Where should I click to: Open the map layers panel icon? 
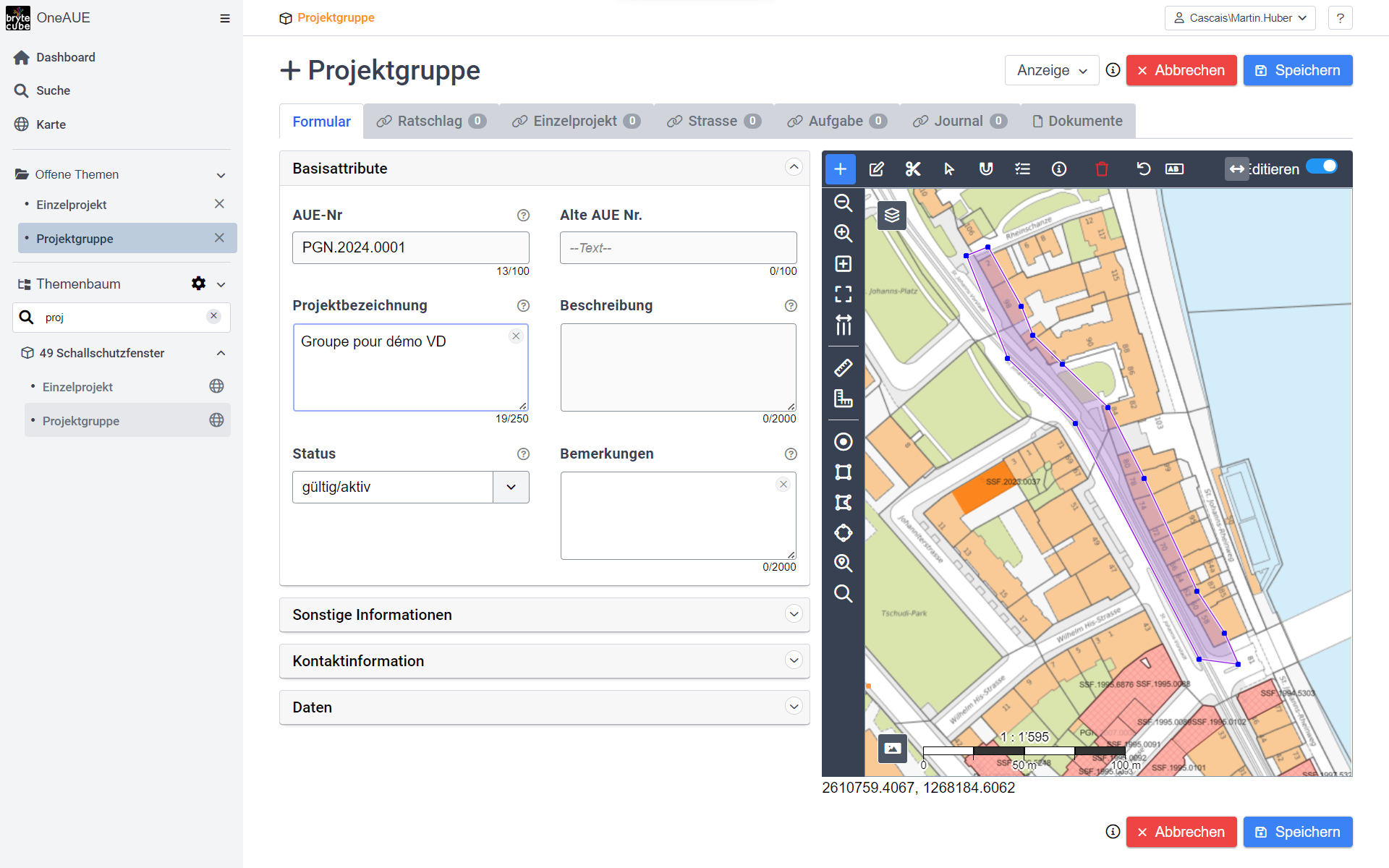892,215
